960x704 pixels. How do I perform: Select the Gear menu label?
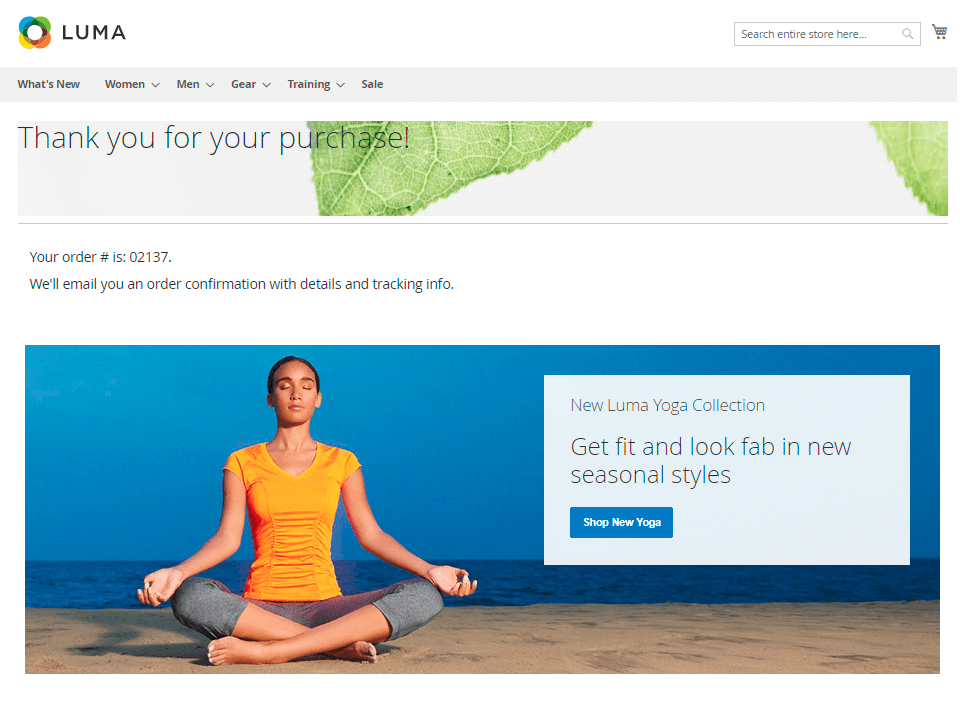coord(244,84)
